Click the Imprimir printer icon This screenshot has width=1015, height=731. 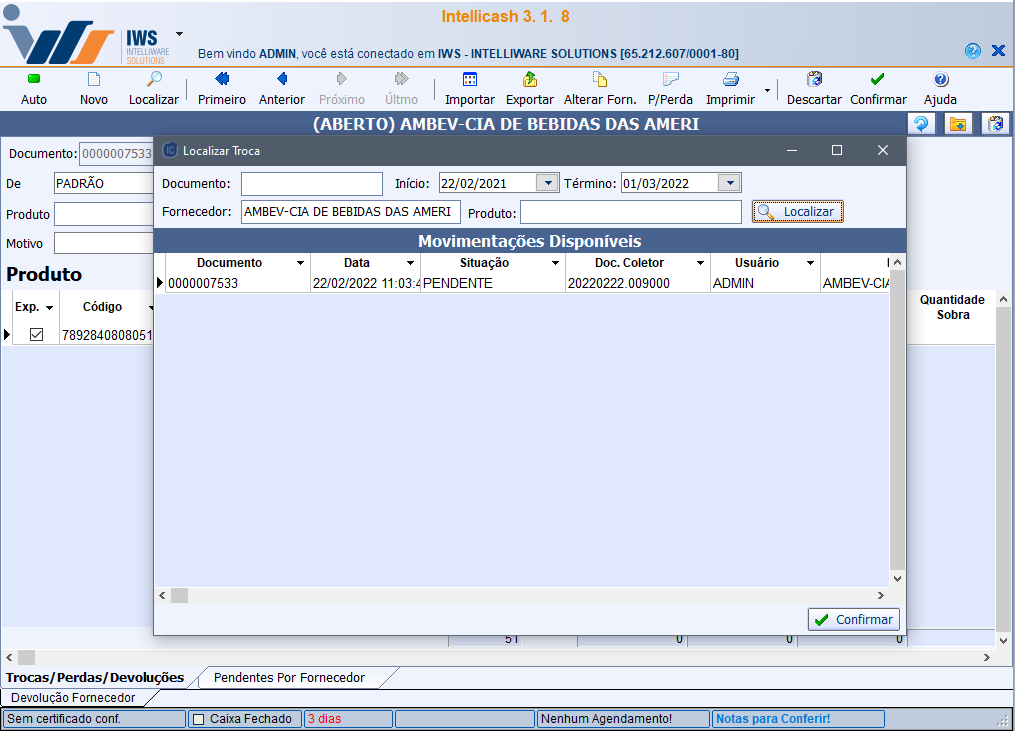pyautogui.click(x=730, y=80)
